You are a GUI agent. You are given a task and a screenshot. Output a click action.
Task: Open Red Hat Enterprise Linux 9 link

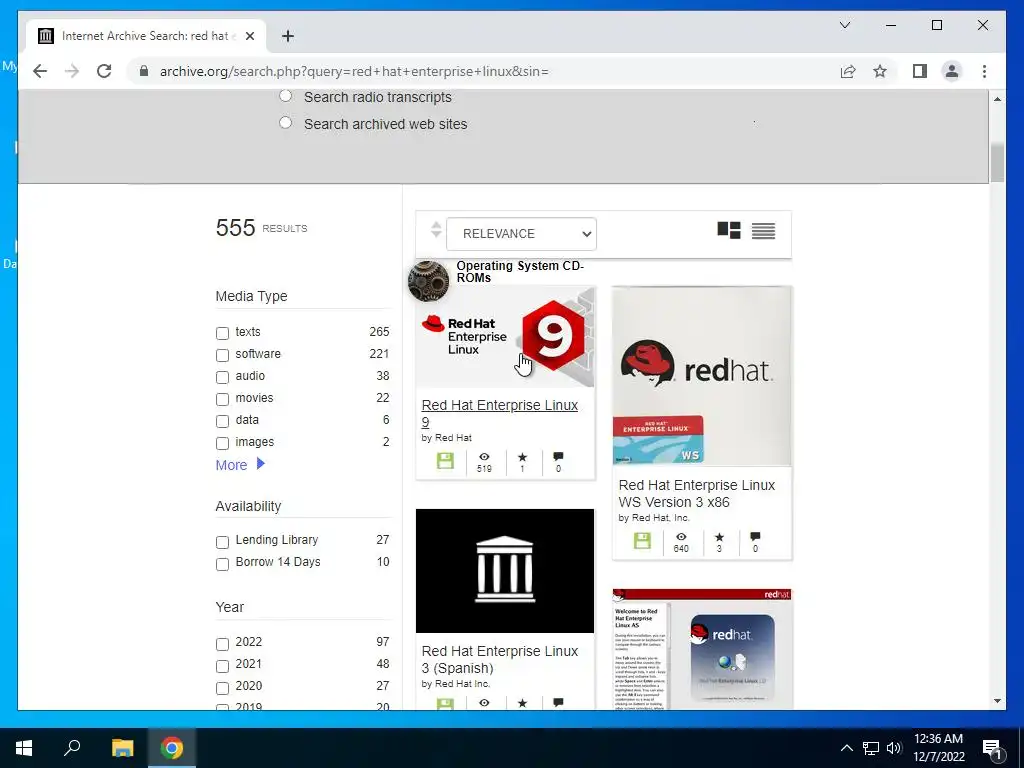click(500, 413)
